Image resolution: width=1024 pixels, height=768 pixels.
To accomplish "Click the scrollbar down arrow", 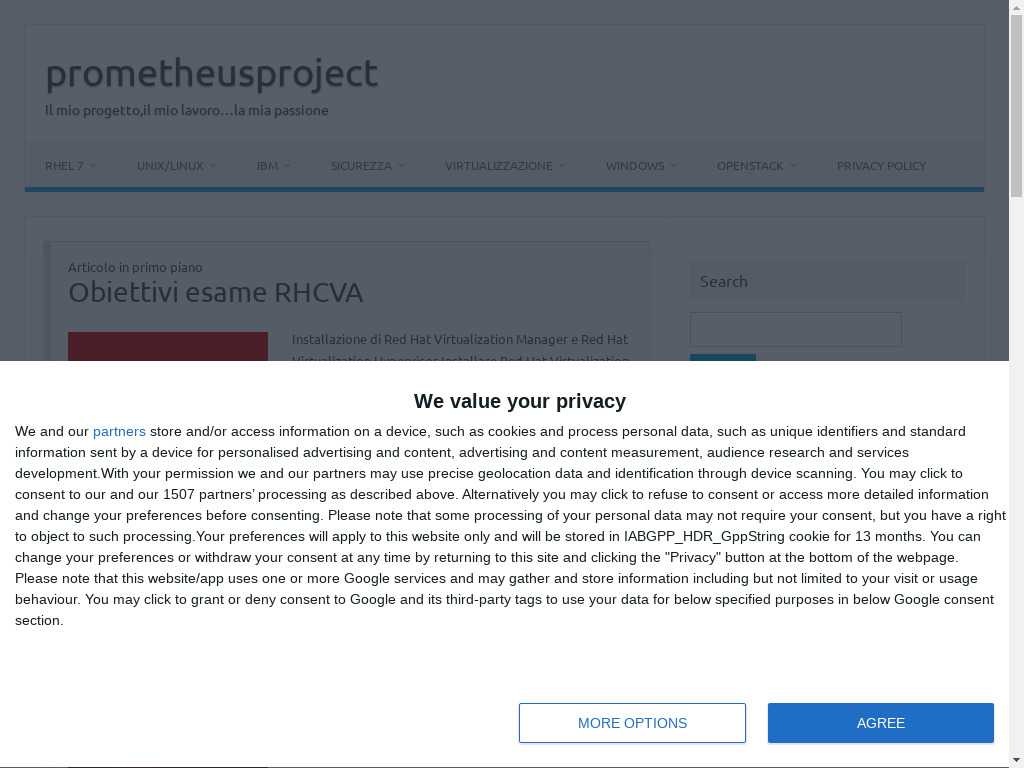I will pos(1016,761).
